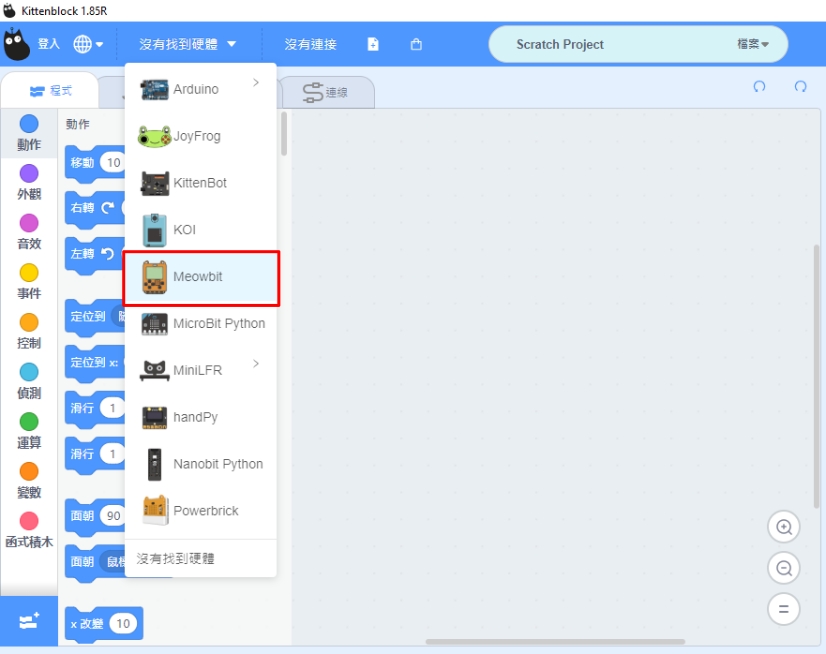Click the zoom in magnifier button
This screenshot has height=654, width=826.
[x=784, y=527]
